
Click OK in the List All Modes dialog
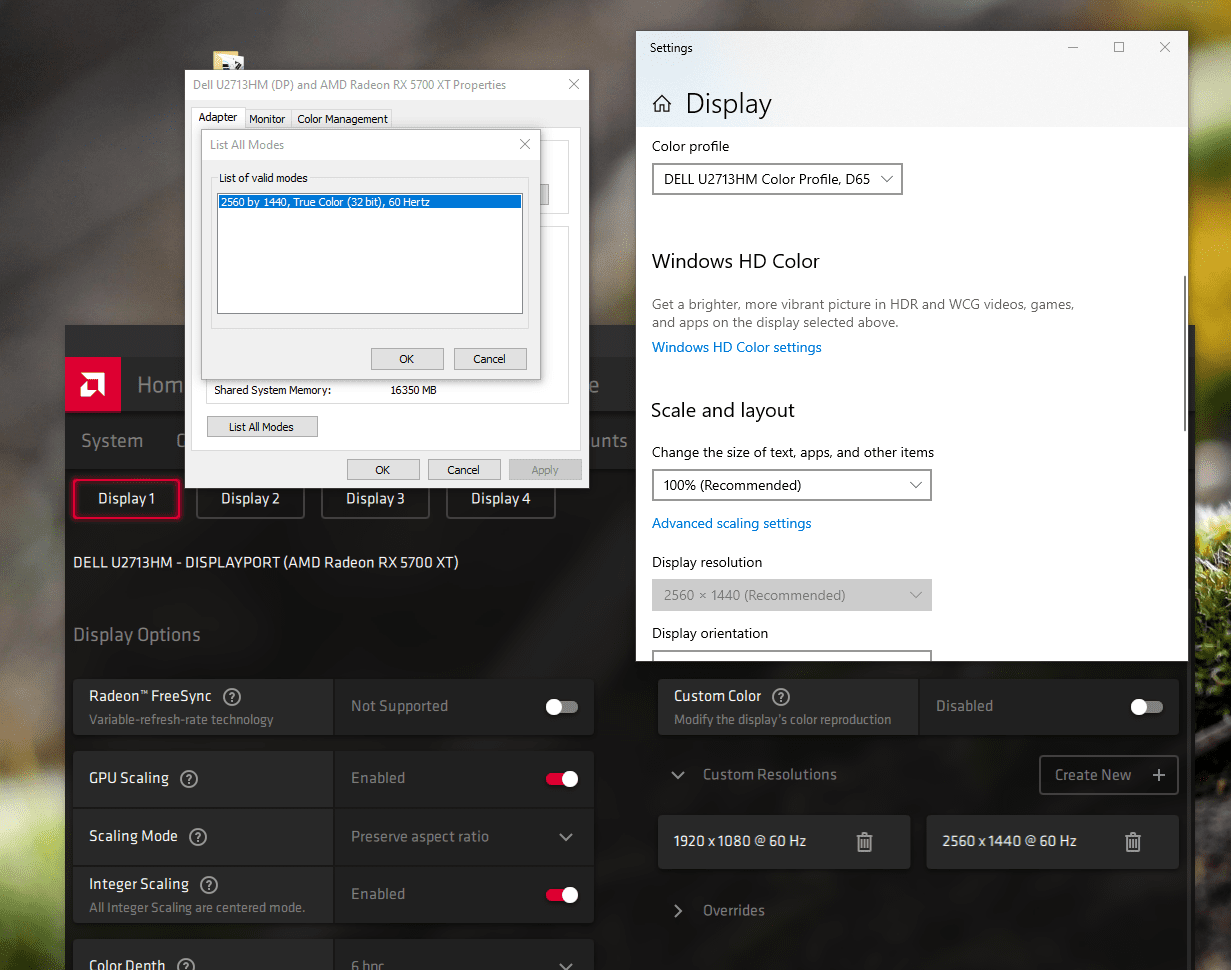point(407,359)
